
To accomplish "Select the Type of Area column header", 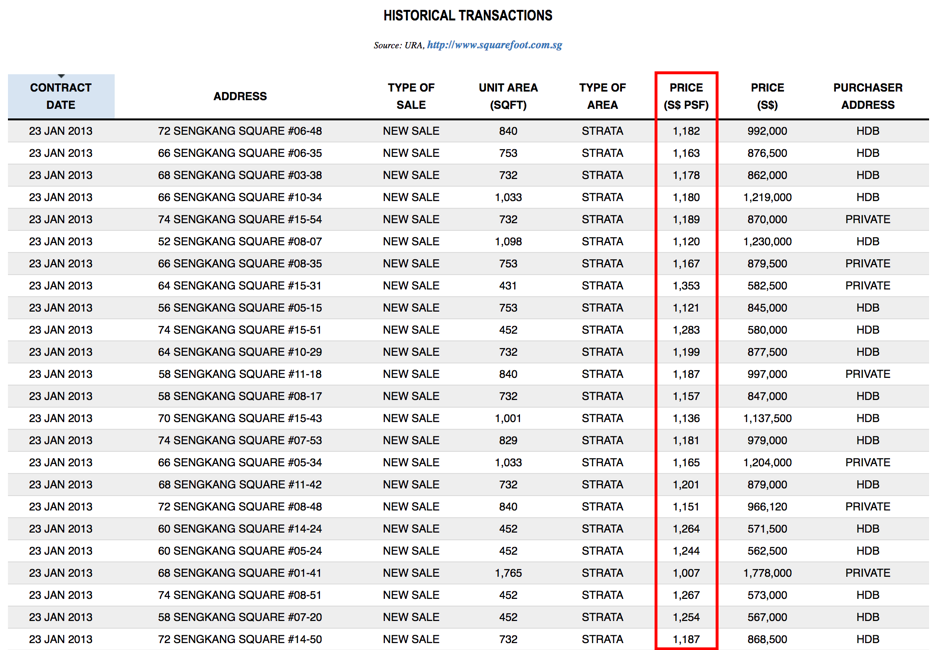I will 602,96.
